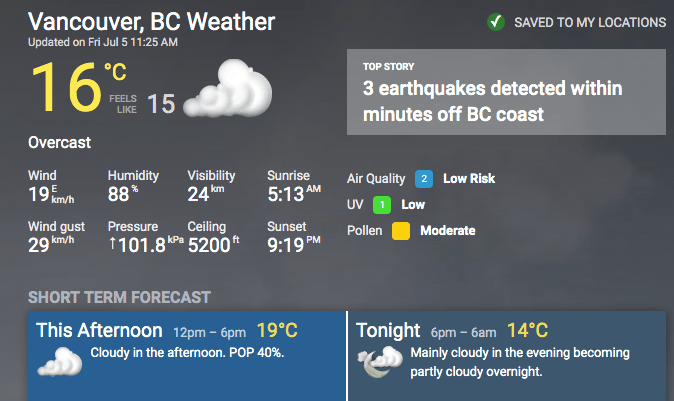Click the Short Term Forecast header
Image resolution: width=674 pixels, height=401 pixels.
point(119,297)
